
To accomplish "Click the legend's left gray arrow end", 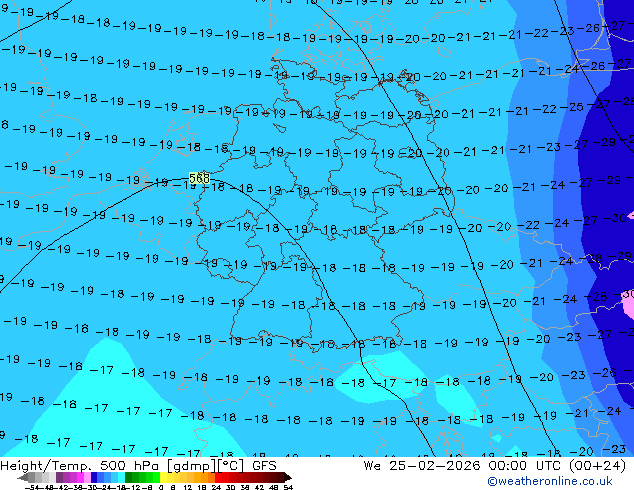I will point(23,477).
